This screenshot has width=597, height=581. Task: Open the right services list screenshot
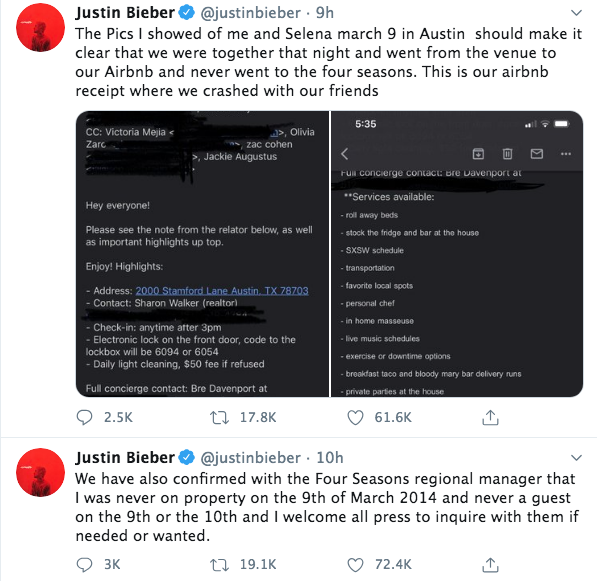pyautogui.click(x=457, y=254)
